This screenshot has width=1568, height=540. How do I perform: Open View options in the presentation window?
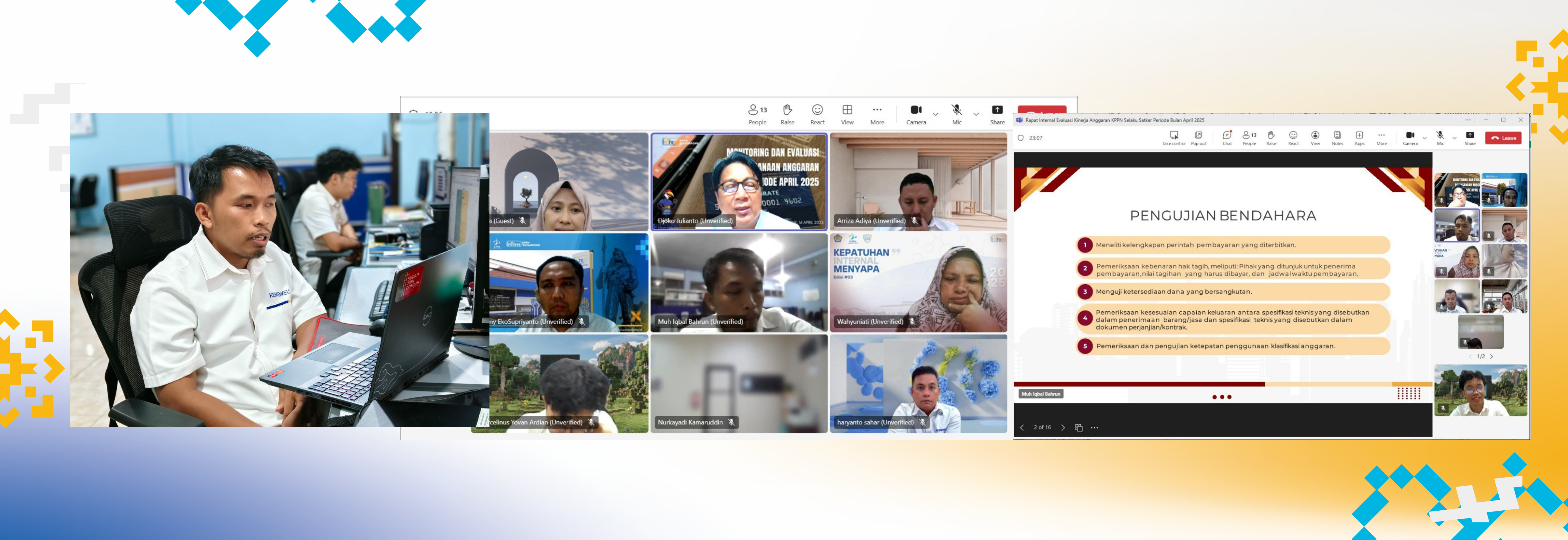(x=1315, y=138)
